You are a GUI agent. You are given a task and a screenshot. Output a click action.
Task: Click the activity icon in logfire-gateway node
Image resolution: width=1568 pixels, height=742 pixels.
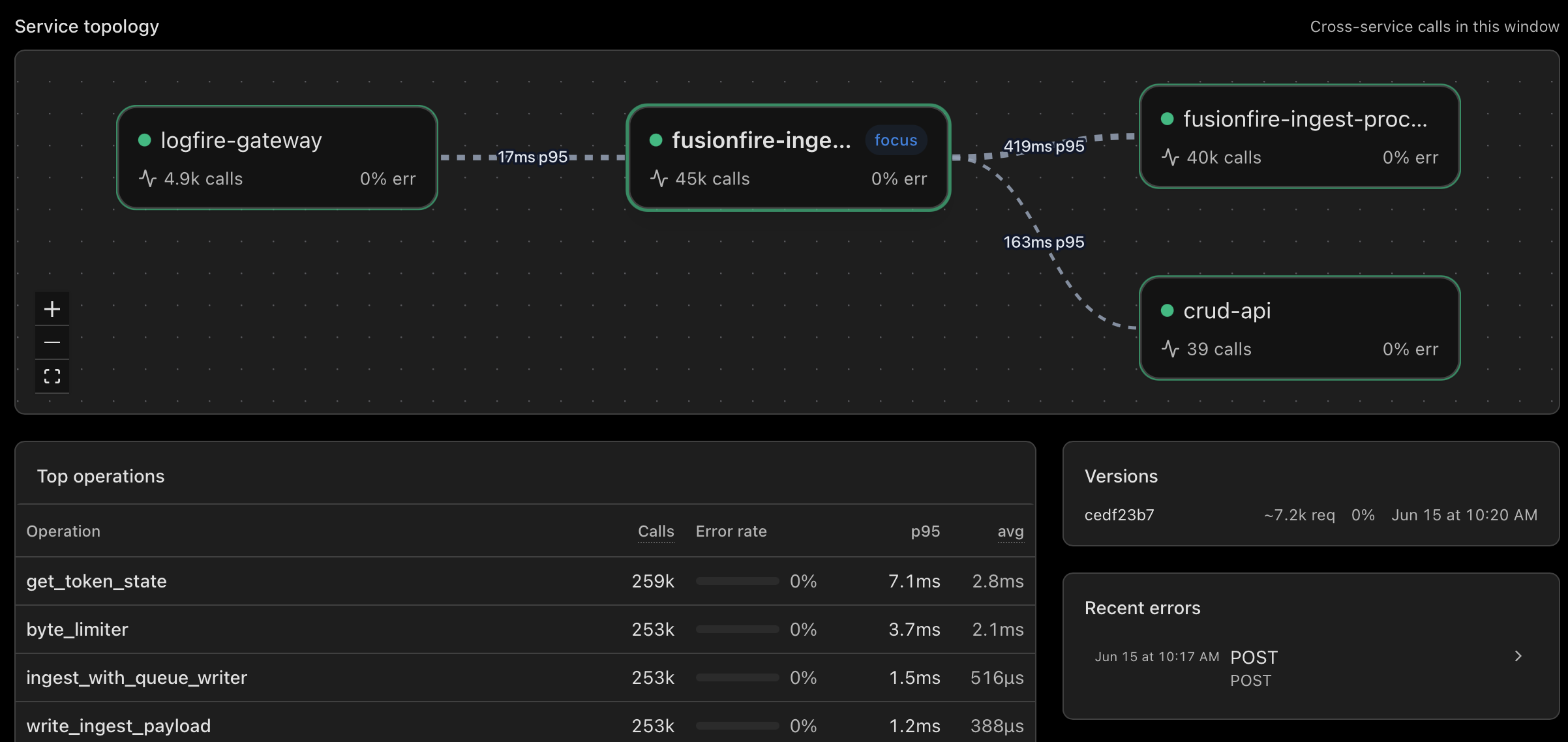(x=148, y=179)
